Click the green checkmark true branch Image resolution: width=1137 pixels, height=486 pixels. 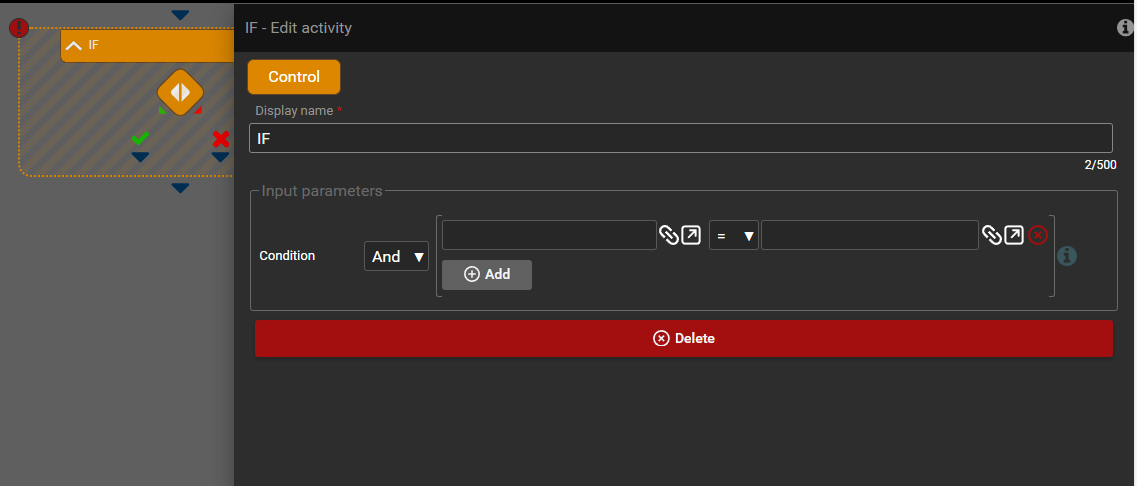140,139
